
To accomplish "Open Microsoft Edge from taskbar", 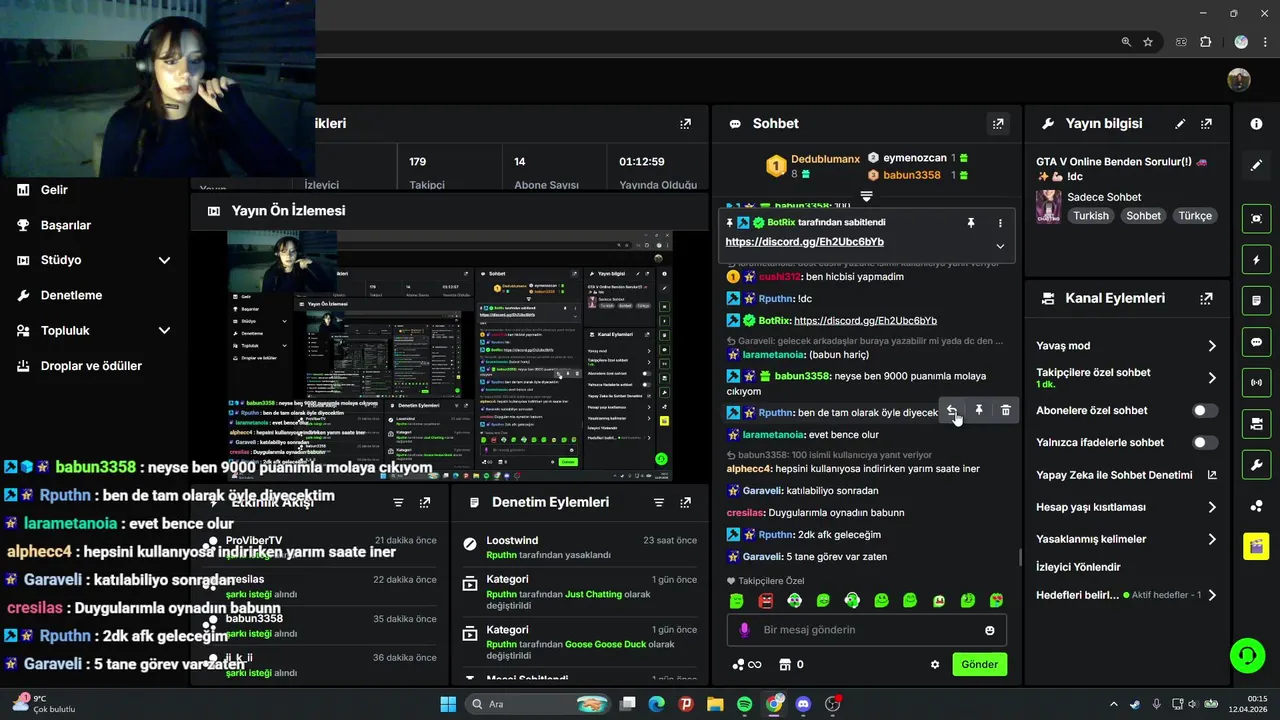I will [x=656, y=704].
